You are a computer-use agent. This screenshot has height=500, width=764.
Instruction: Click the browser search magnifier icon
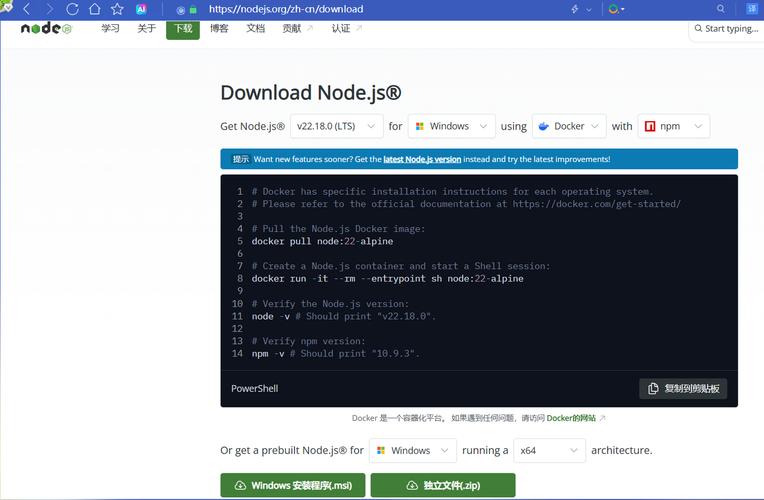pos(721,9)
